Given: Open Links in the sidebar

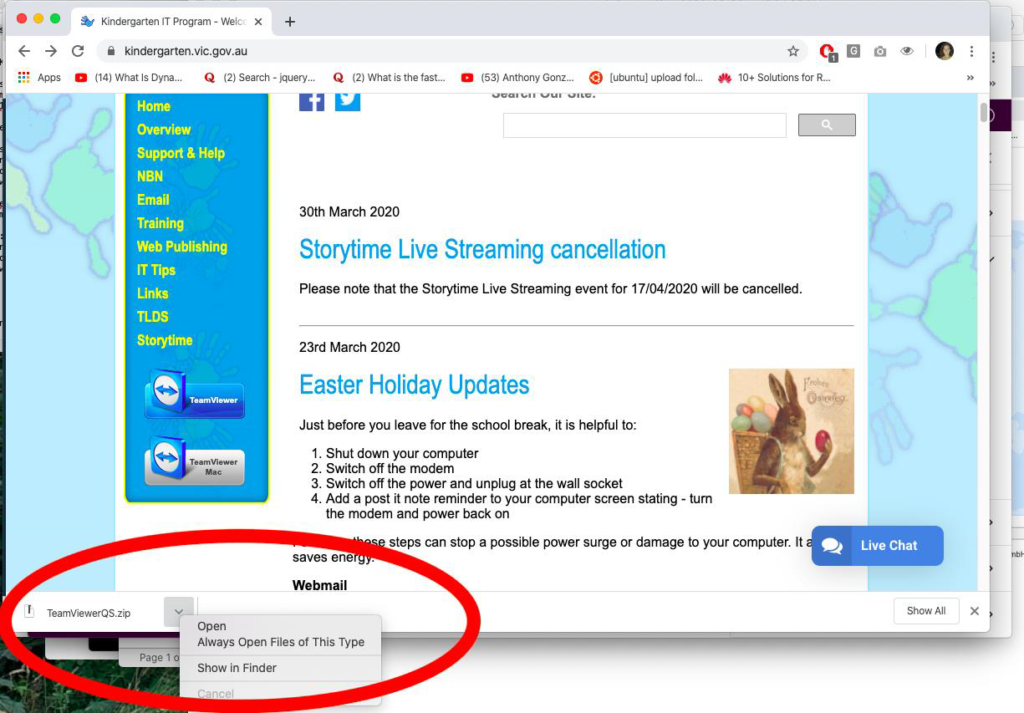Looking at the screenshot, I should (152, 294).
